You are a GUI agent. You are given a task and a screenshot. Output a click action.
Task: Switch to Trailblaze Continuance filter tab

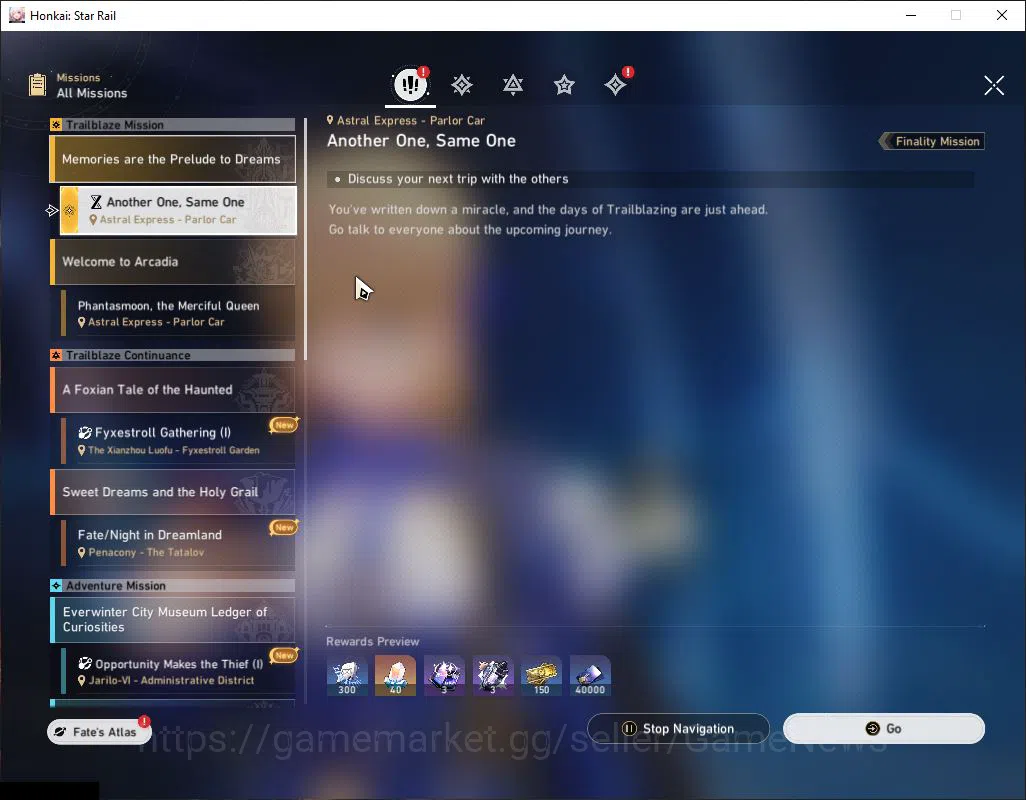pos(513,85)
